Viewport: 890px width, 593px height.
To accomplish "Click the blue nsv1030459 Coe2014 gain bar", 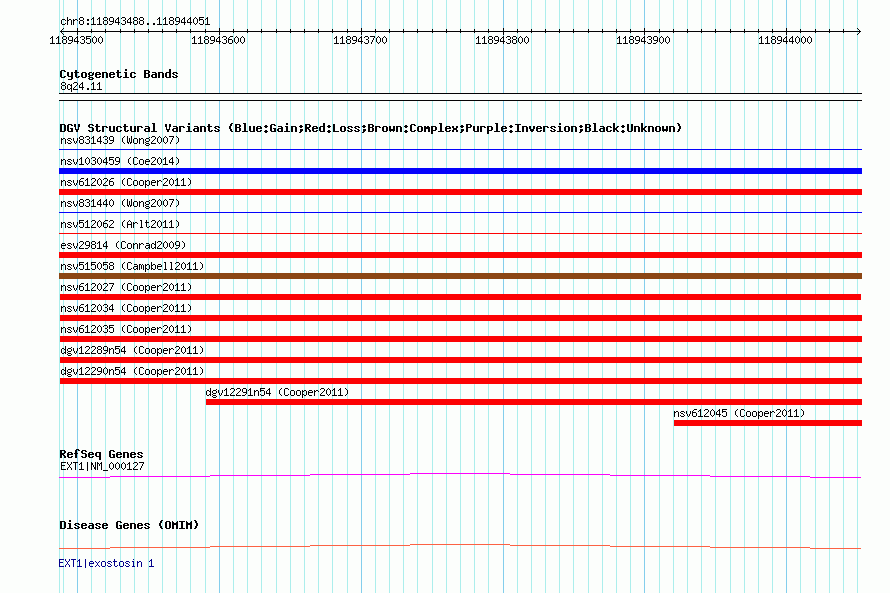I will (460, 171).
